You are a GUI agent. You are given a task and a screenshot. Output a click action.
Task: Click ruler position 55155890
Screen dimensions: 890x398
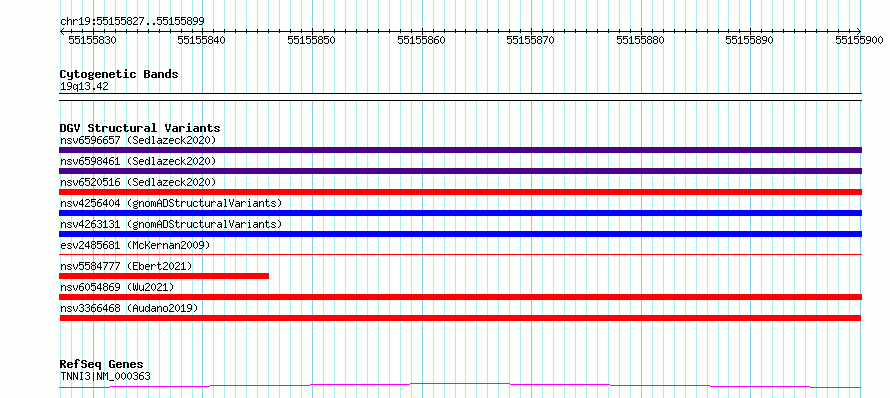click(750, 40)
